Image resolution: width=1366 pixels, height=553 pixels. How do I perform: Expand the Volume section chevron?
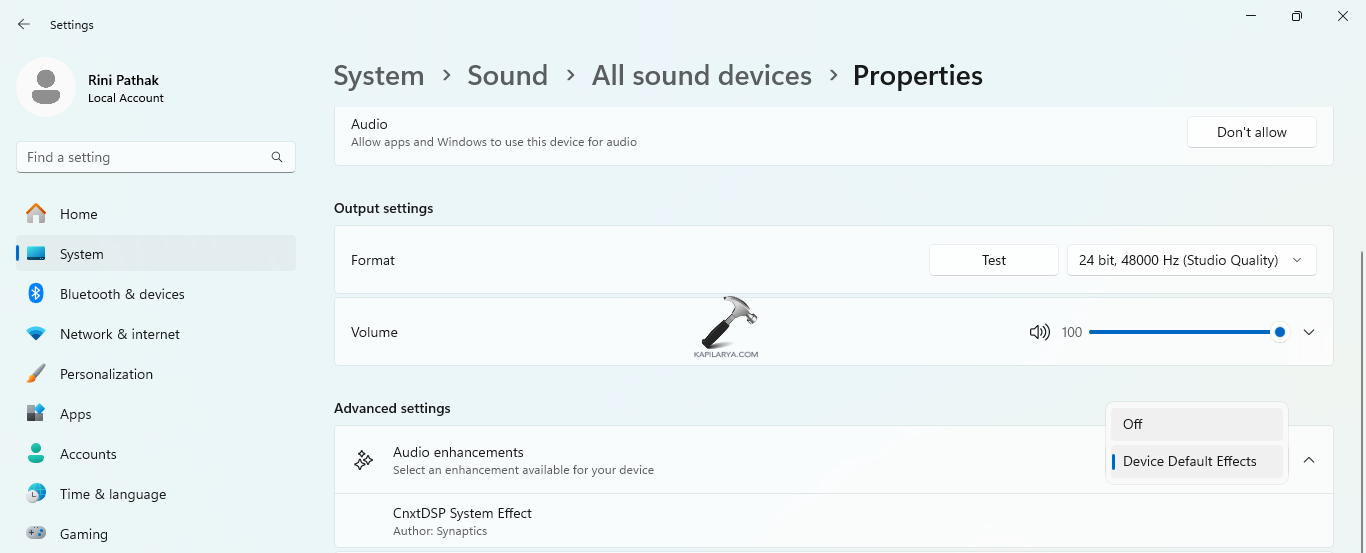click(x=1309, y=332)
